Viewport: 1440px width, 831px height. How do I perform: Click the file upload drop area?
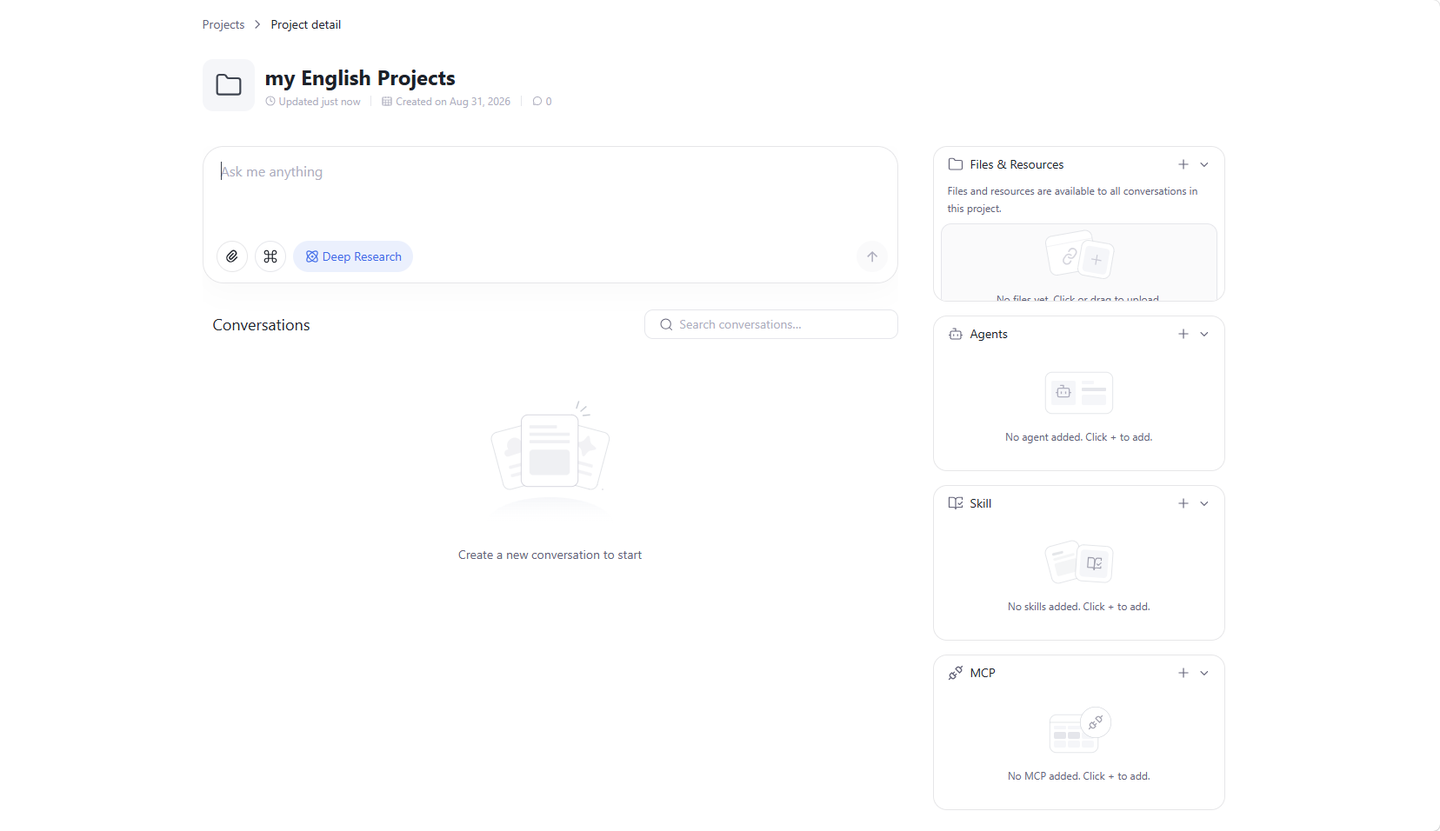[1079, 262]
